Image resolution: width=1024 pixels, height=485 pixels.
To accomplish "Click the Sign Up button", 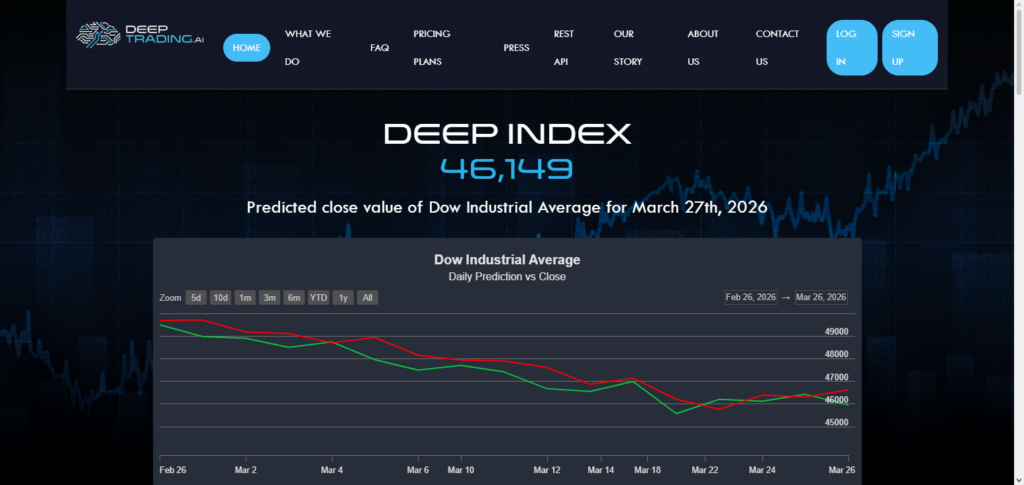I will (x=910, y=48).
